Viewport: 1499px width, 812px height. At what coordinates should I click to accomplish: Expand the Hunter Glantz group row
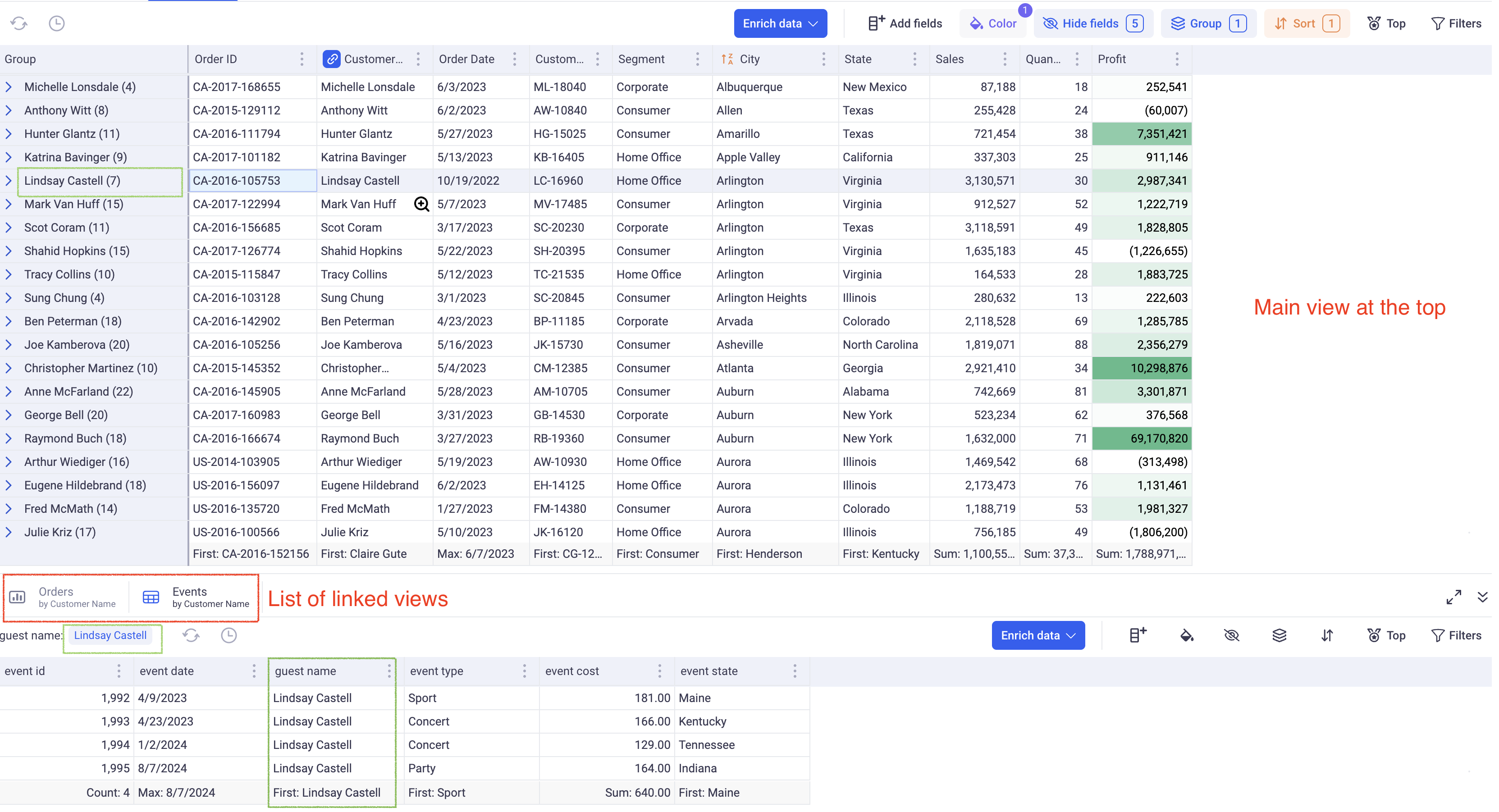pyautogui.click(x=9, y=134)
